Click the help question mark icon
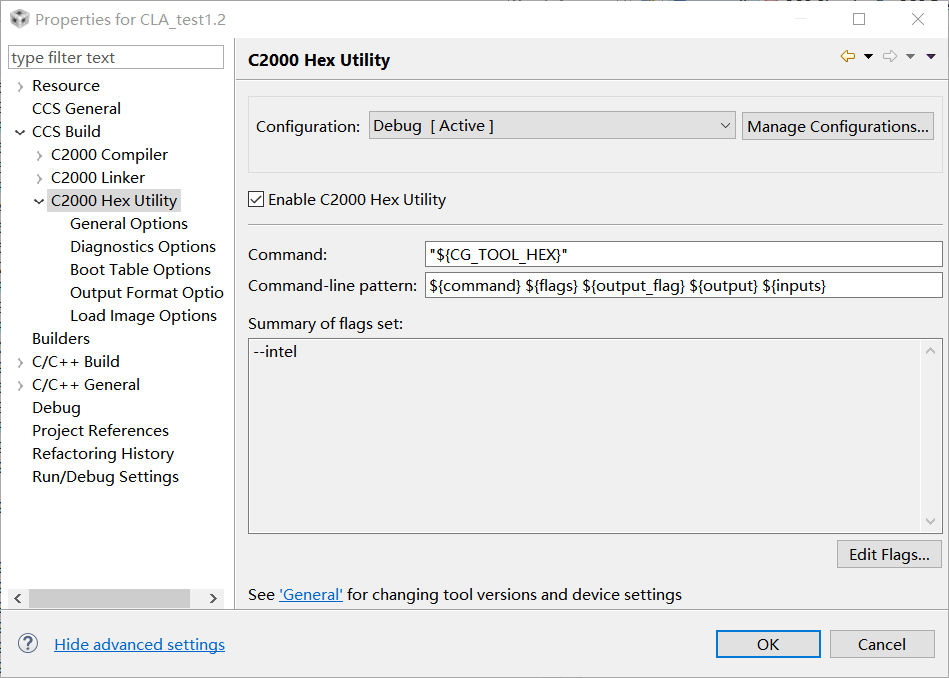The height and width of the screenshot is (678, 949). coord(28,643)
